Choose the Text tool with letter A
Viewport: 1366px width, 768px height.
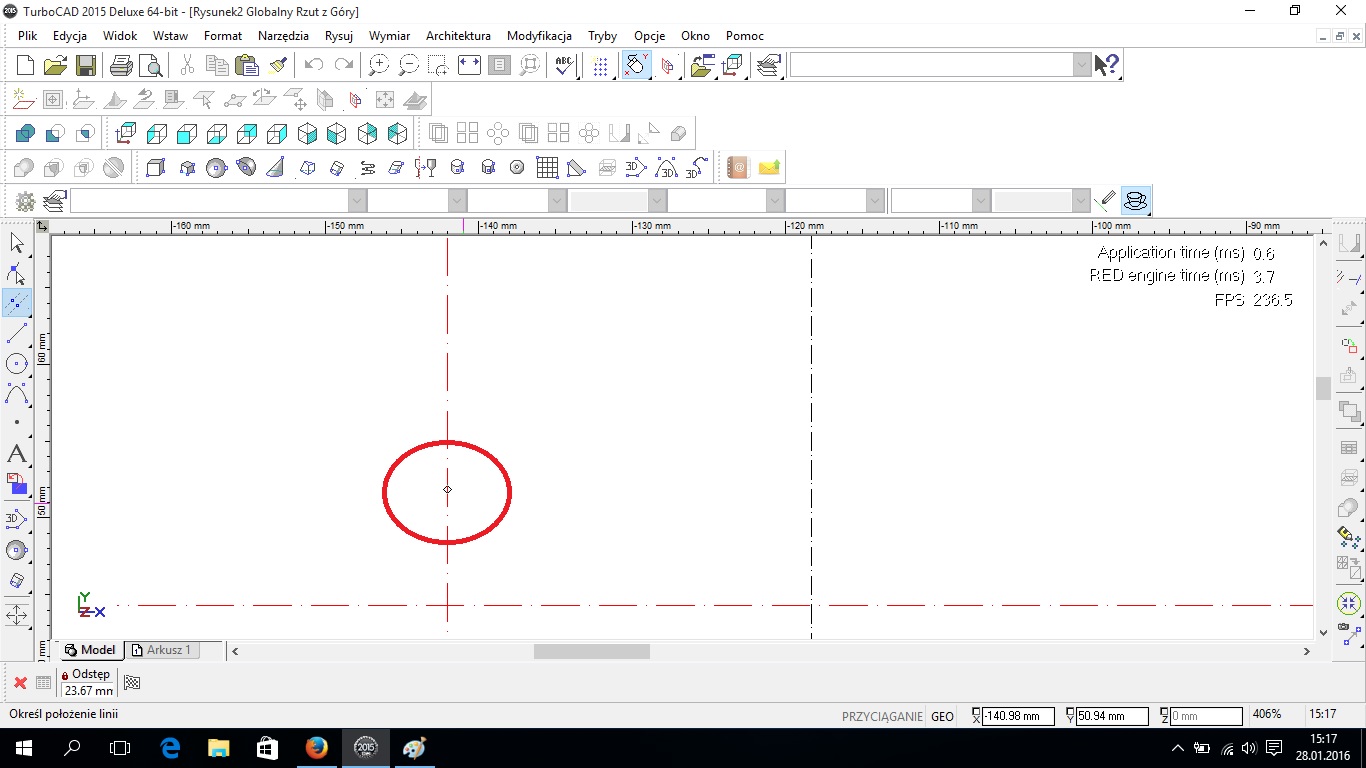click(x=17, y=454)
